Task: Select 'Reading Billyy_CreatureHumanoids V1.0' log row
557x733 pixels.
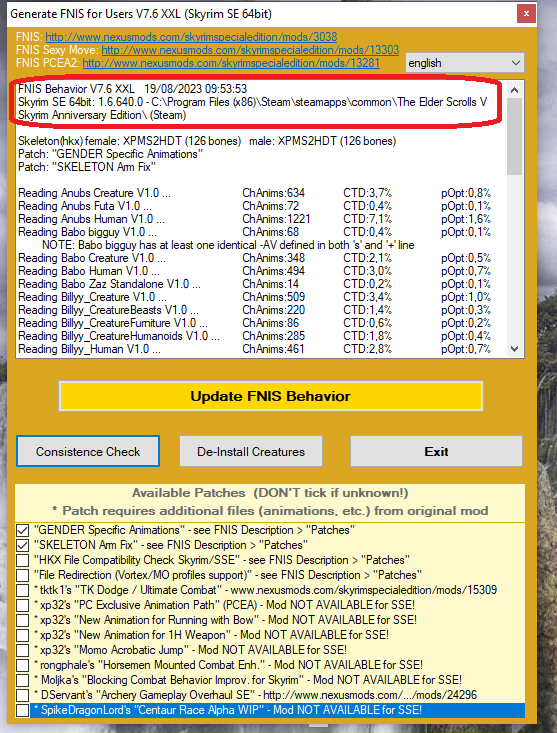Action: (255, 336)
